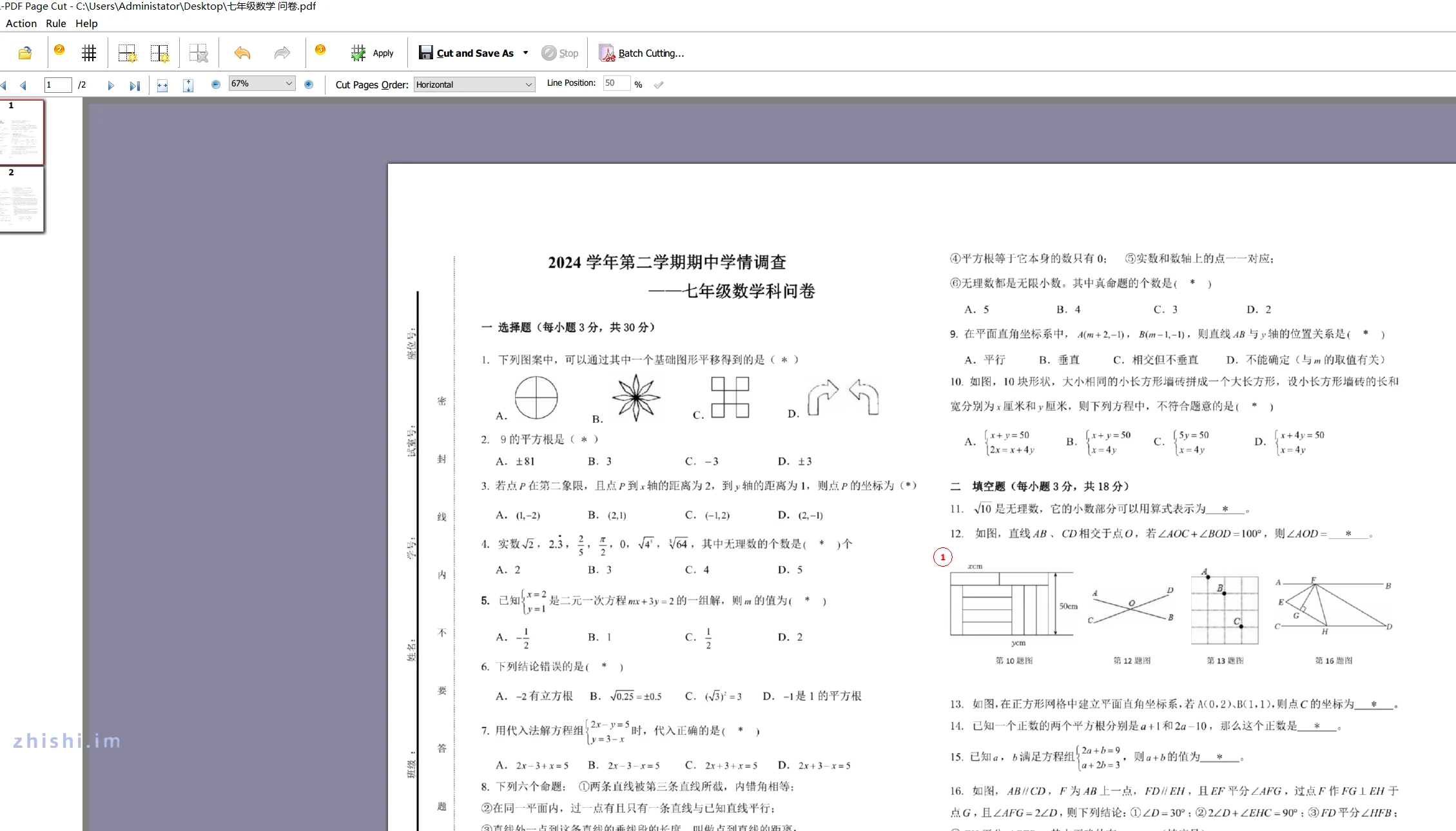Expand the Cut and Save As arrow
Image resolution: width=1456 pixels, height=831 pixels.
click(526, 53)
